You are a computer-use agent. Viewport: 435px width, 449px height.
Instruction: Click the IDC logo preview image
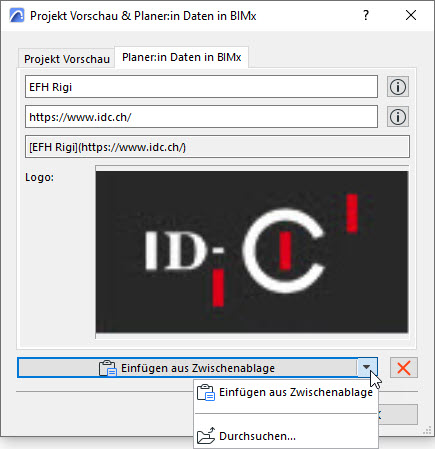[x=252, y=252]
